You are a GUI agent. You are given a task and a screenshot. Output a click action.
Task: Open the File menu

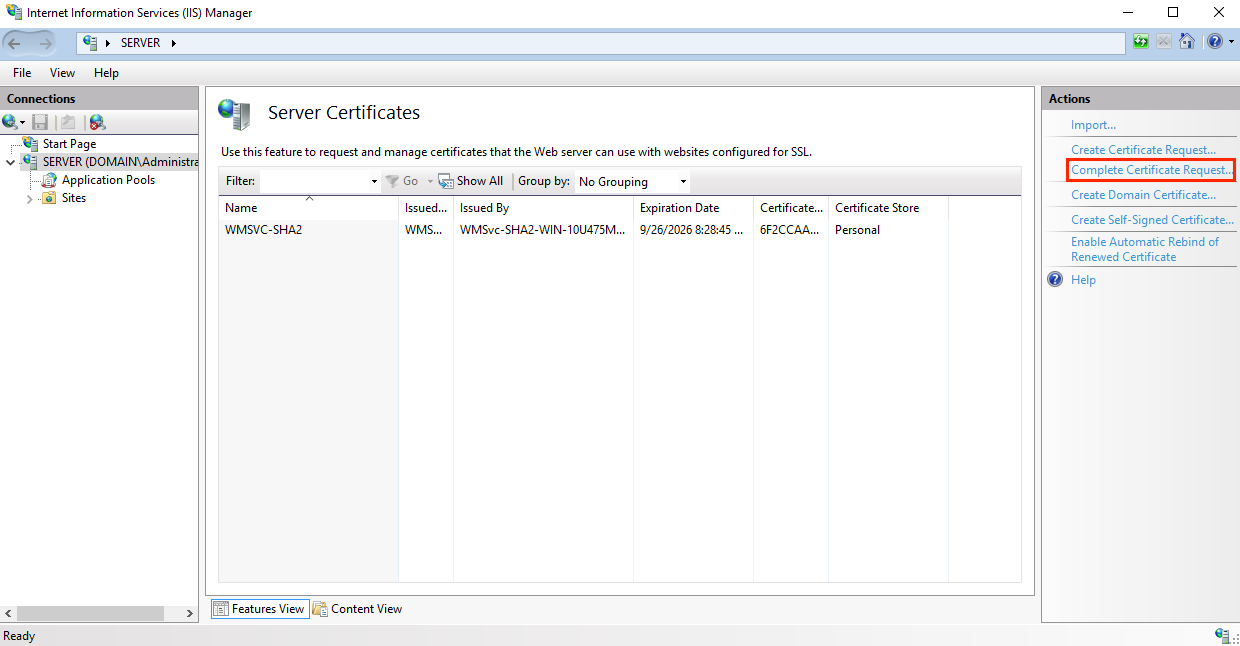[x=21, y=72]
